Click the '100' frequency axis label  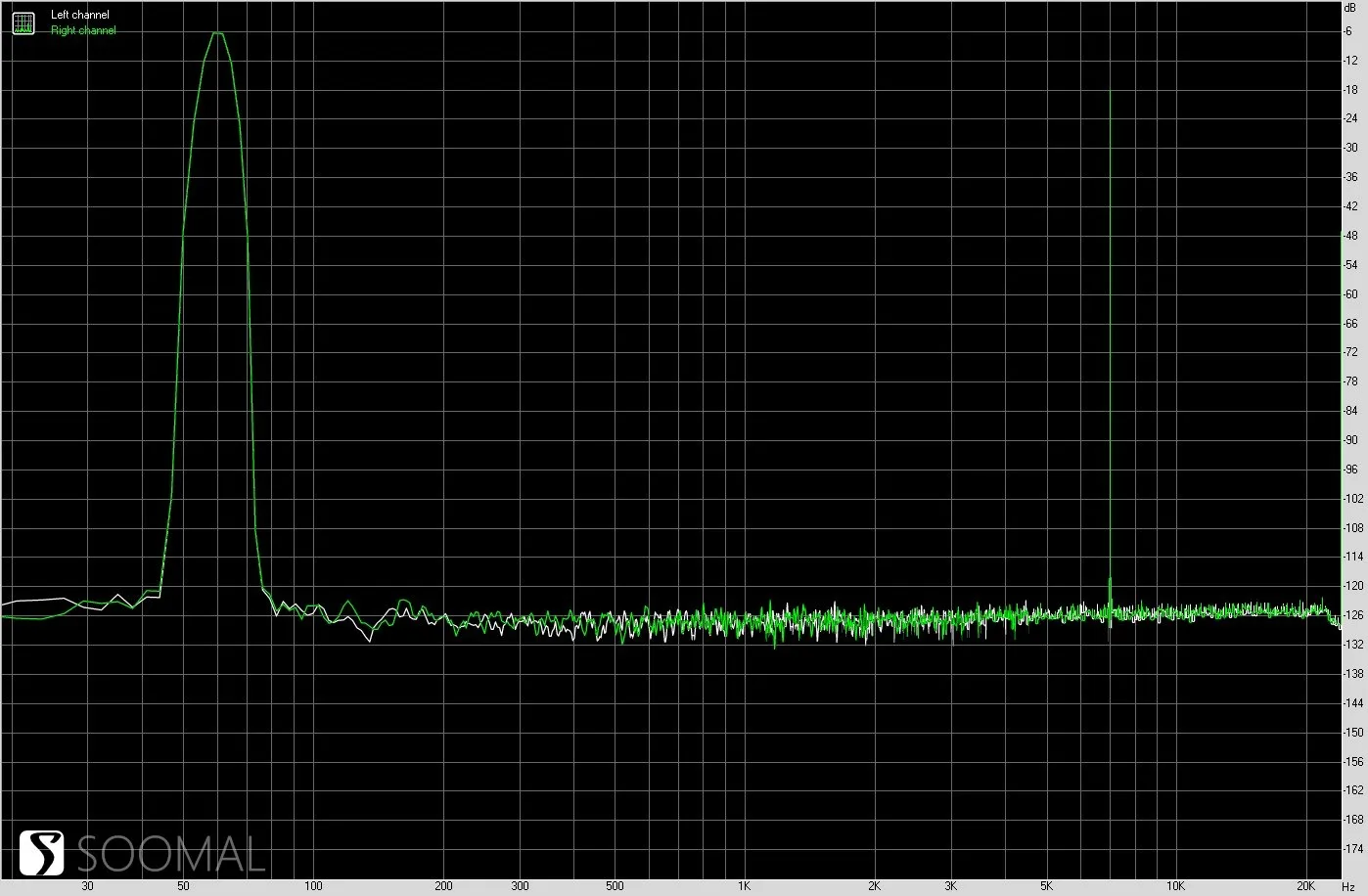coord(313,886)
